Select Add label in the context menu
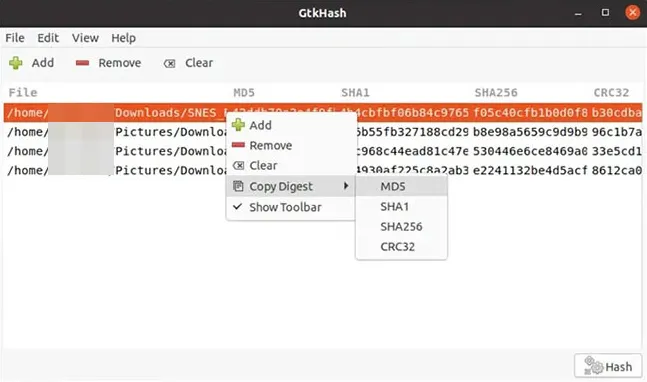The width and height of the screenshot is (647, 382). point(260,125)
